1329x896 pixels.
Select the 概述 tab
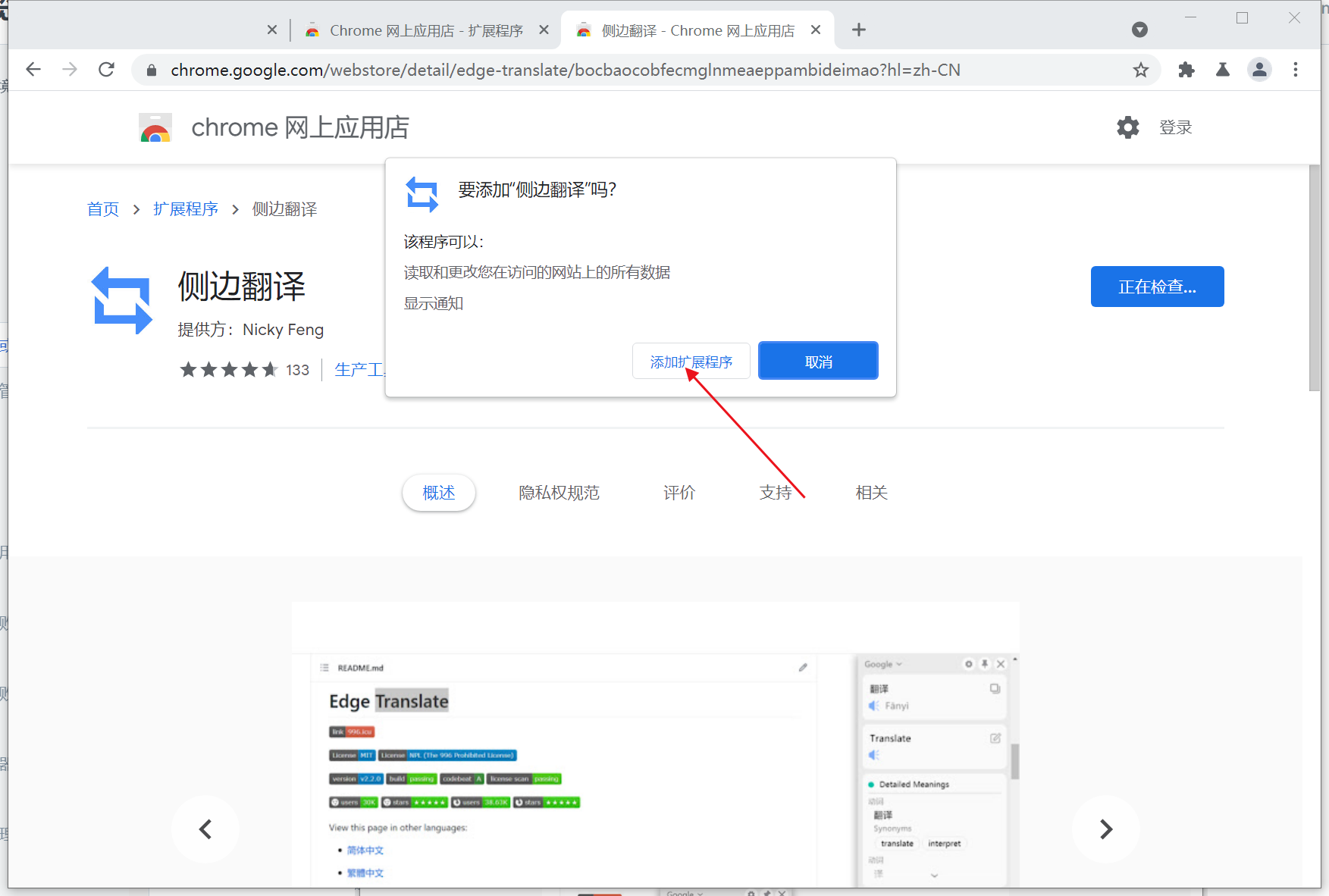[439, 493]
